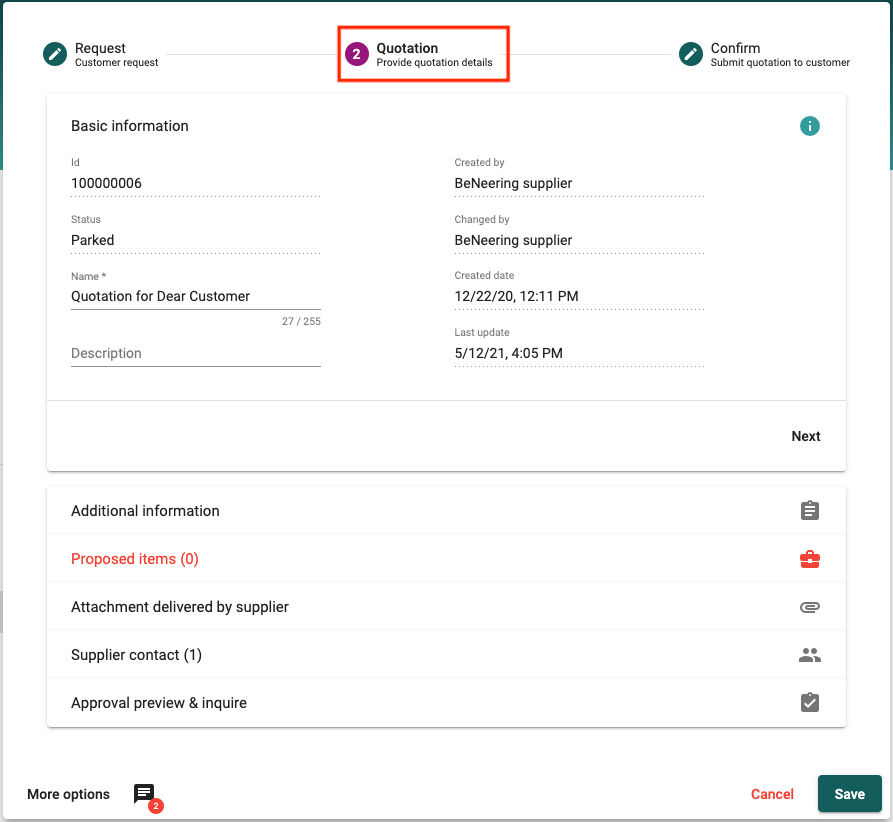Click the Confirm step pencil icon
This screenshot has width=893, height=822.
(690, 54)
